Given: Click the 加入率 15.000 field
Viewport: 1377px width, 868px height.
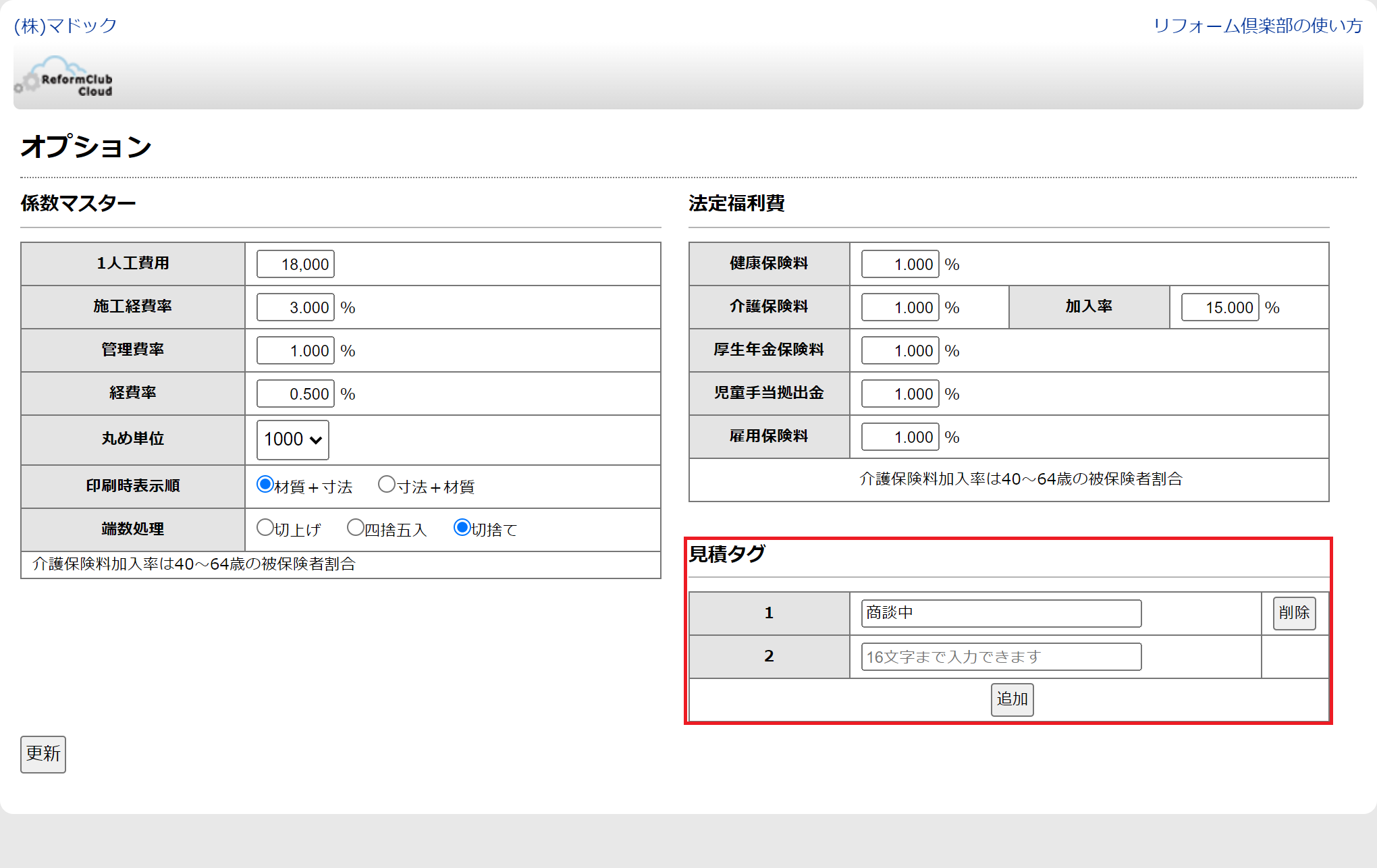Looking at the screenshot, I should coord(1219,307).
